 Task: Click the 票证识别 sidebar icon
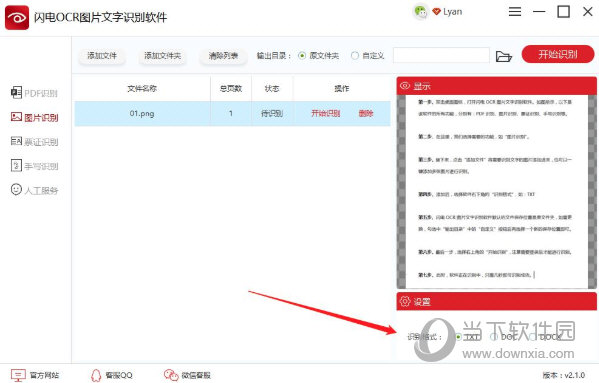pyautogui.click(x=16, y=141)
